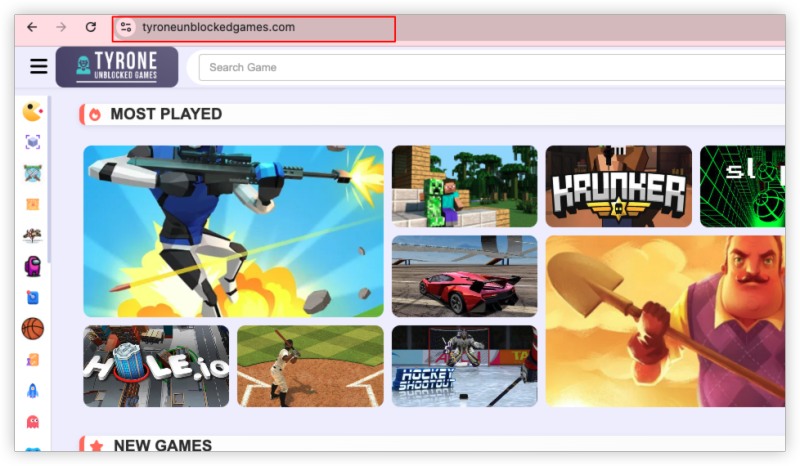Select the orange square puzzle sidebar icon

tap(33, 204)
